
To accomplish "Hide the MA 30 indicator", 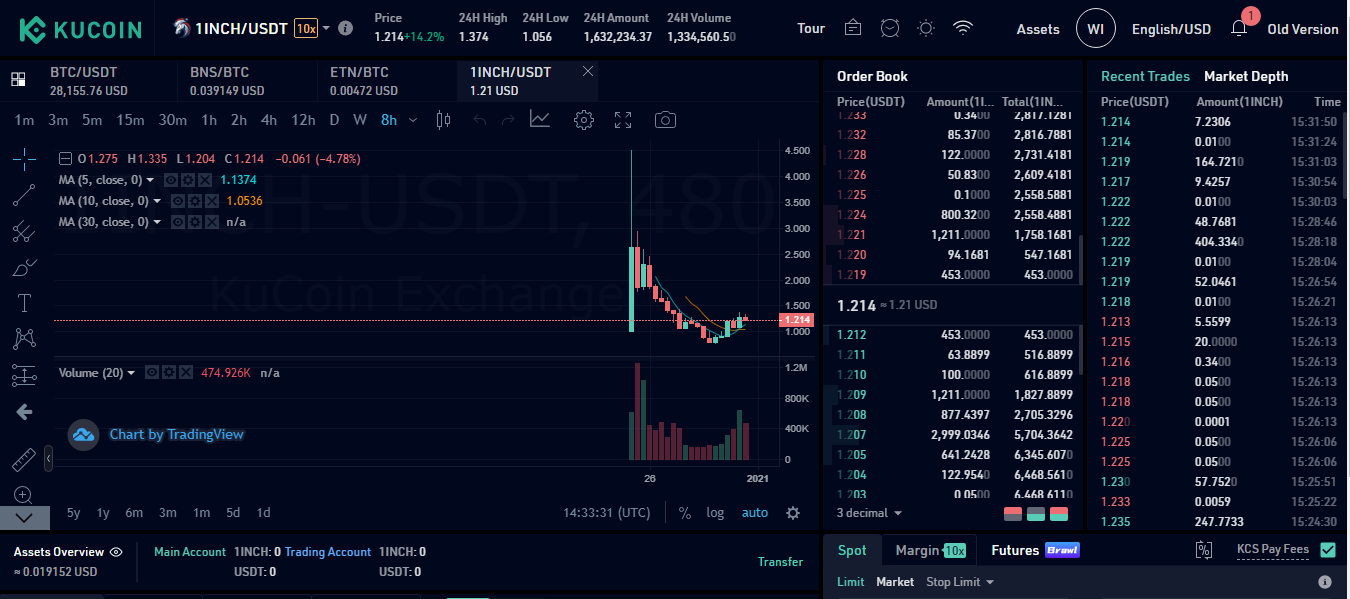I will 177,222.
